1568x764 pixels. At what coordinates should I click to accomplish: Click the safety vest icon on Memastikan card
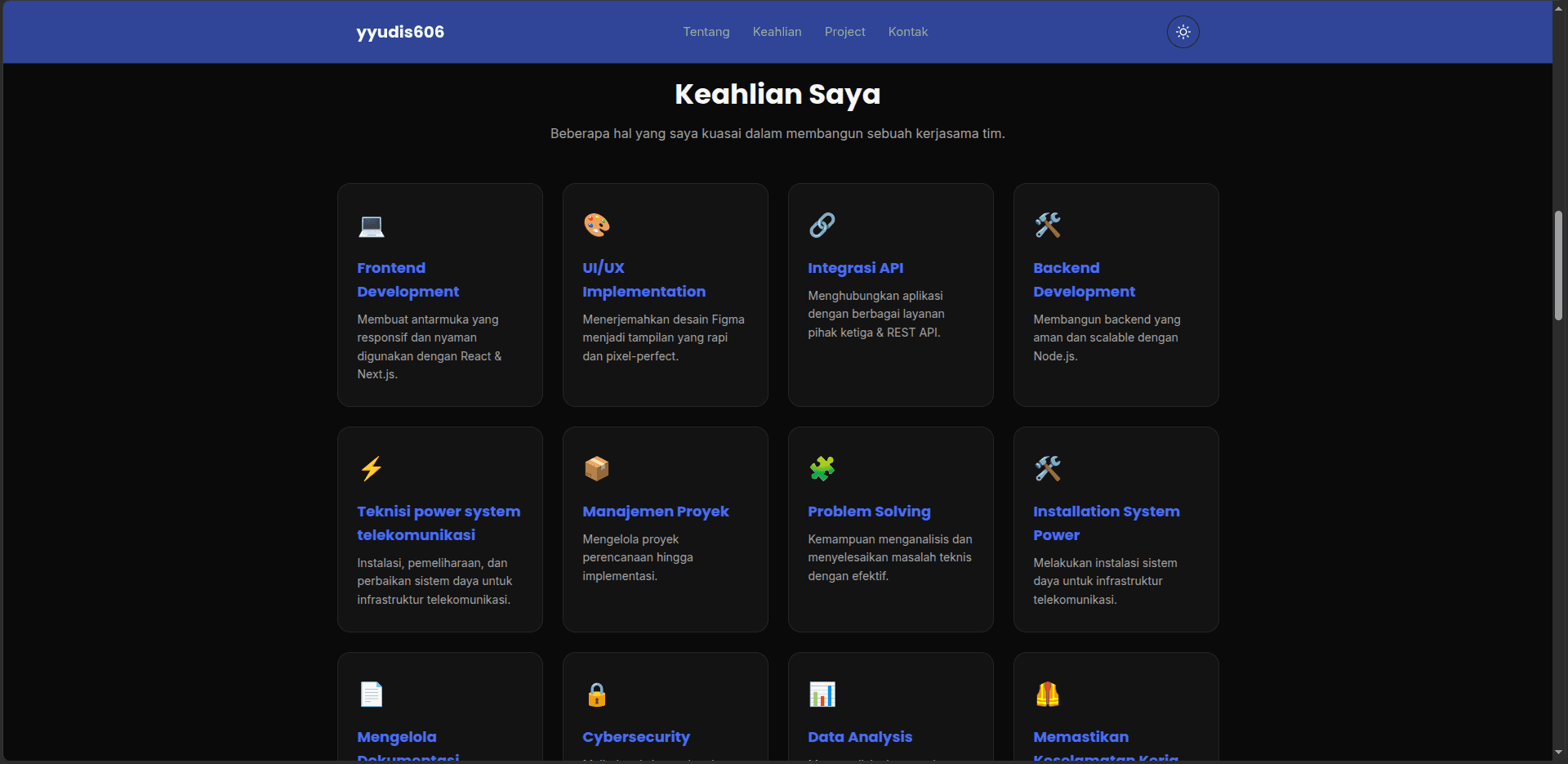tap(1048, 694)
